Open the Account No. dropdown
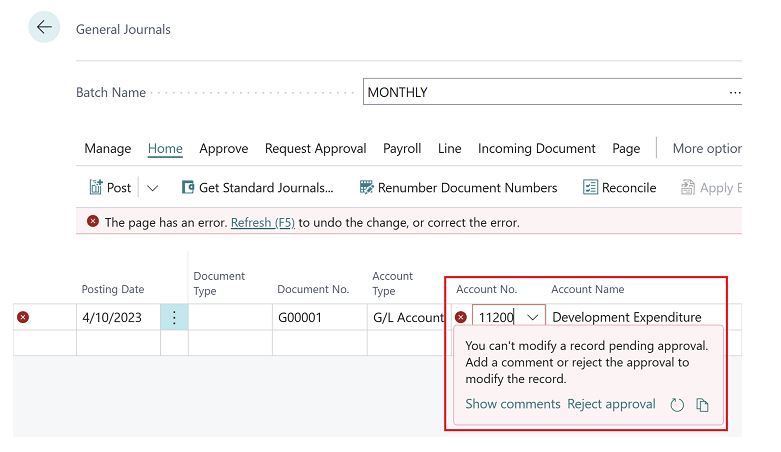The height and width of the screenshot is (452, 781). [532, 317]
